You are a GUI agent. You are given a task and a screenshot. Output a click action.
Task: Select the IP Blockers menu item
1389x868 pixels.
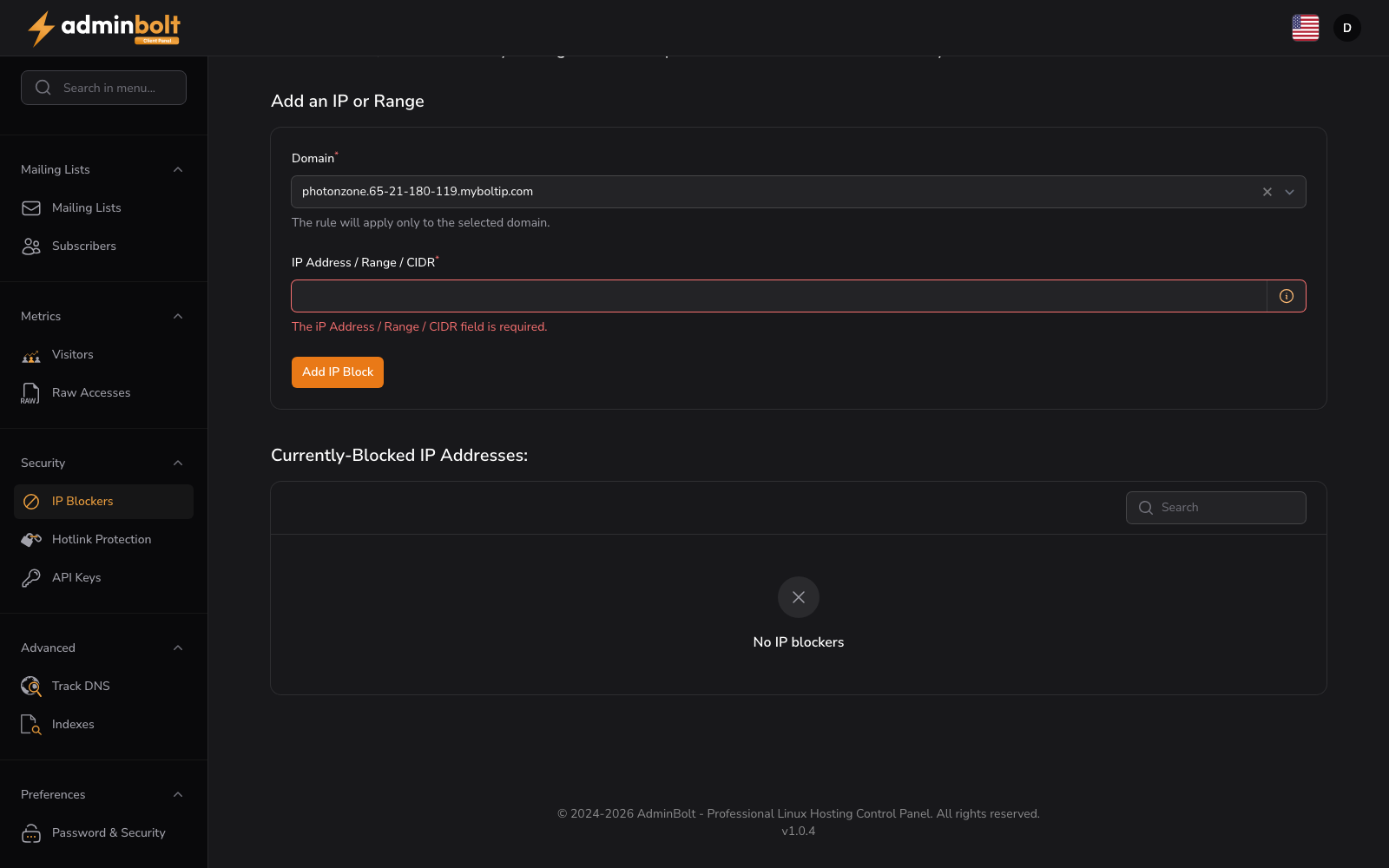[x=103, y=502]
